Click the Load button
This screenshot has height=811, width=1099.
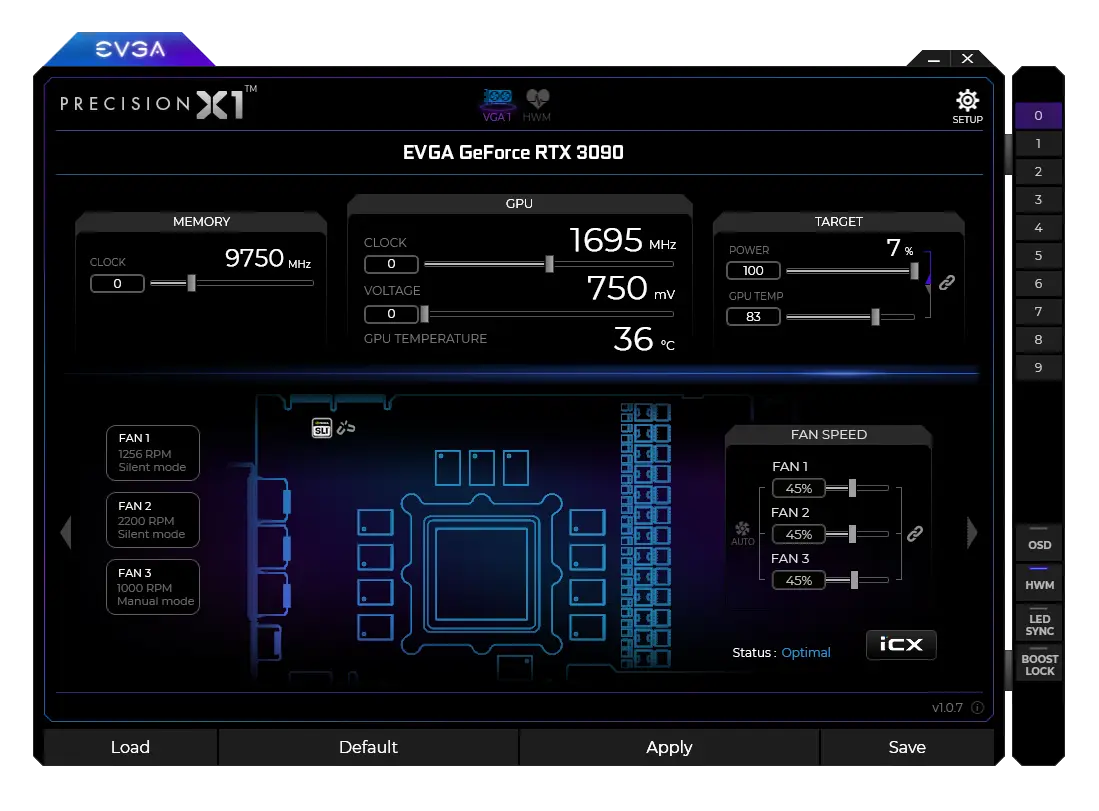[130, 747]
